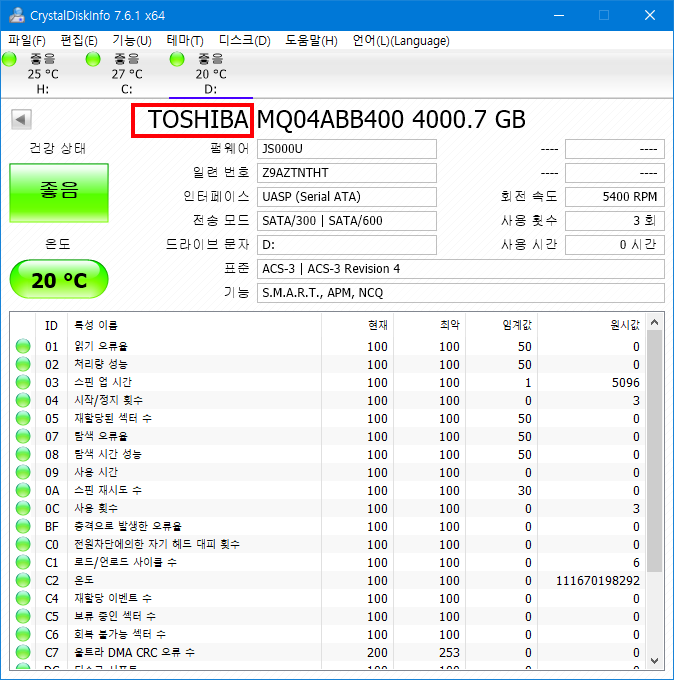Click status icon of row 01 읽기 오류율

(x=23, y=346)
